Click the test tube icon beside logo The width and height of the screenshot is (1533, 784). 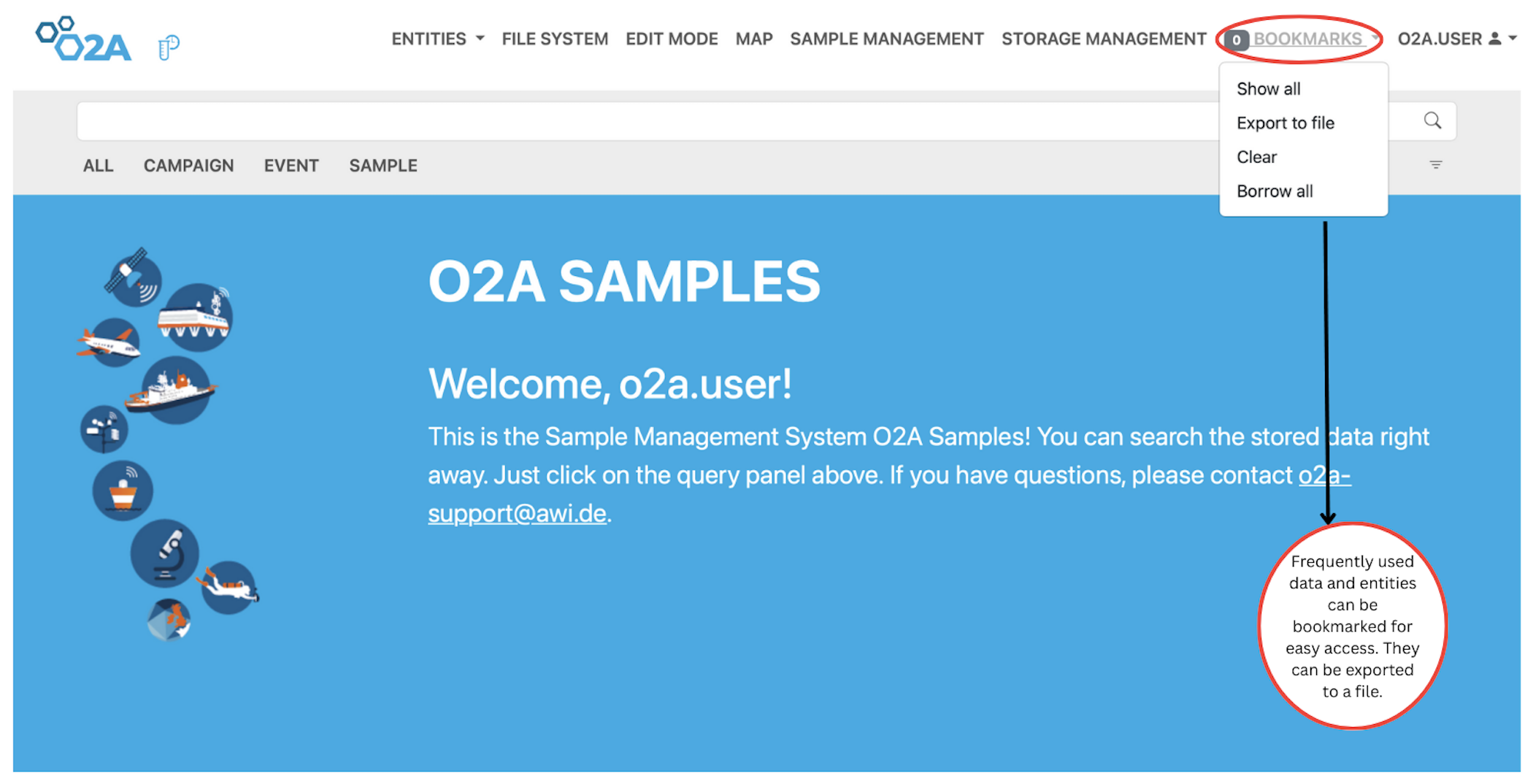pos(169,47)
